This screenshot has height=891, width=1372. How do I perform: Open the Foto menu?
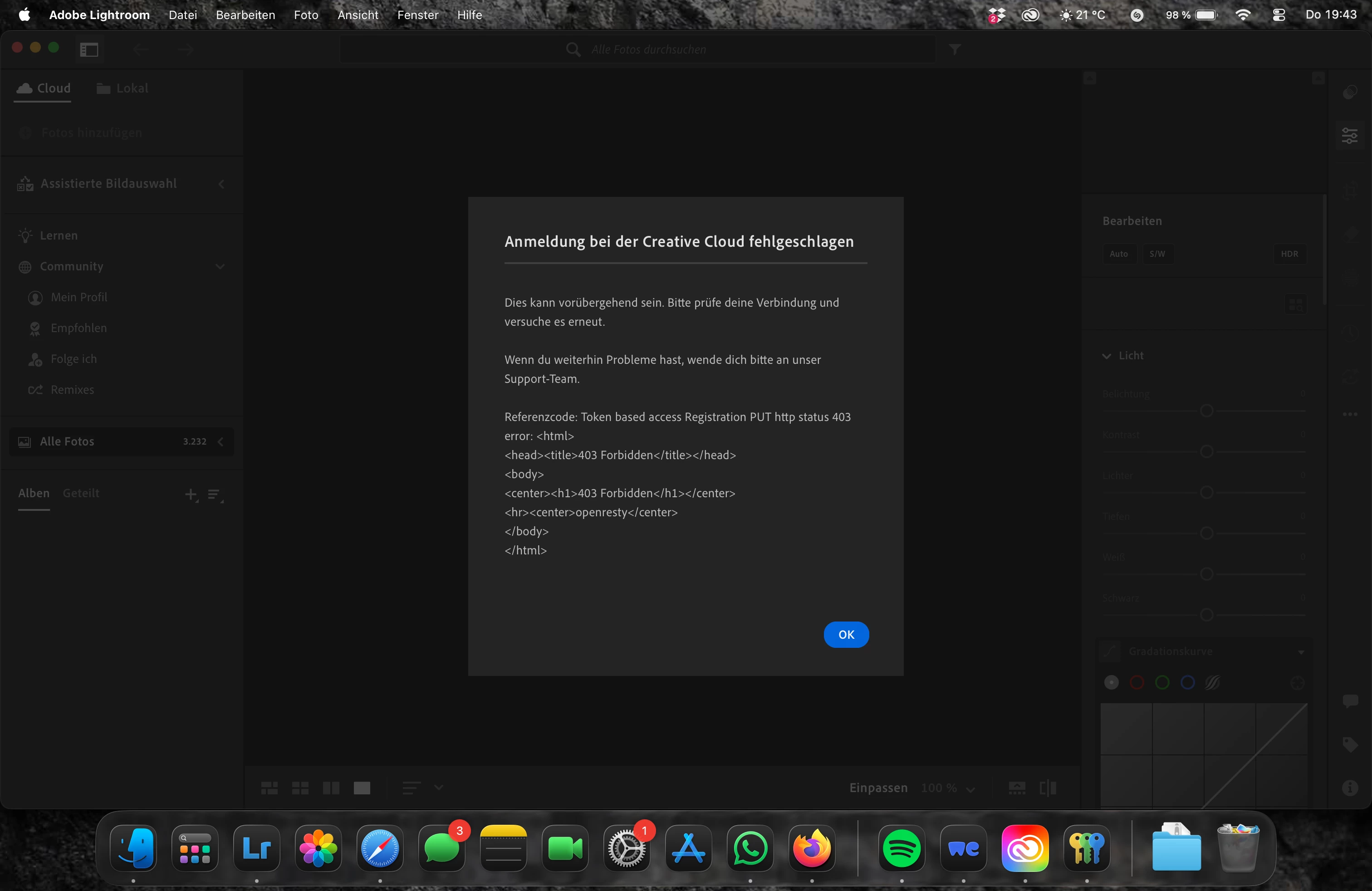click(306, 15)
